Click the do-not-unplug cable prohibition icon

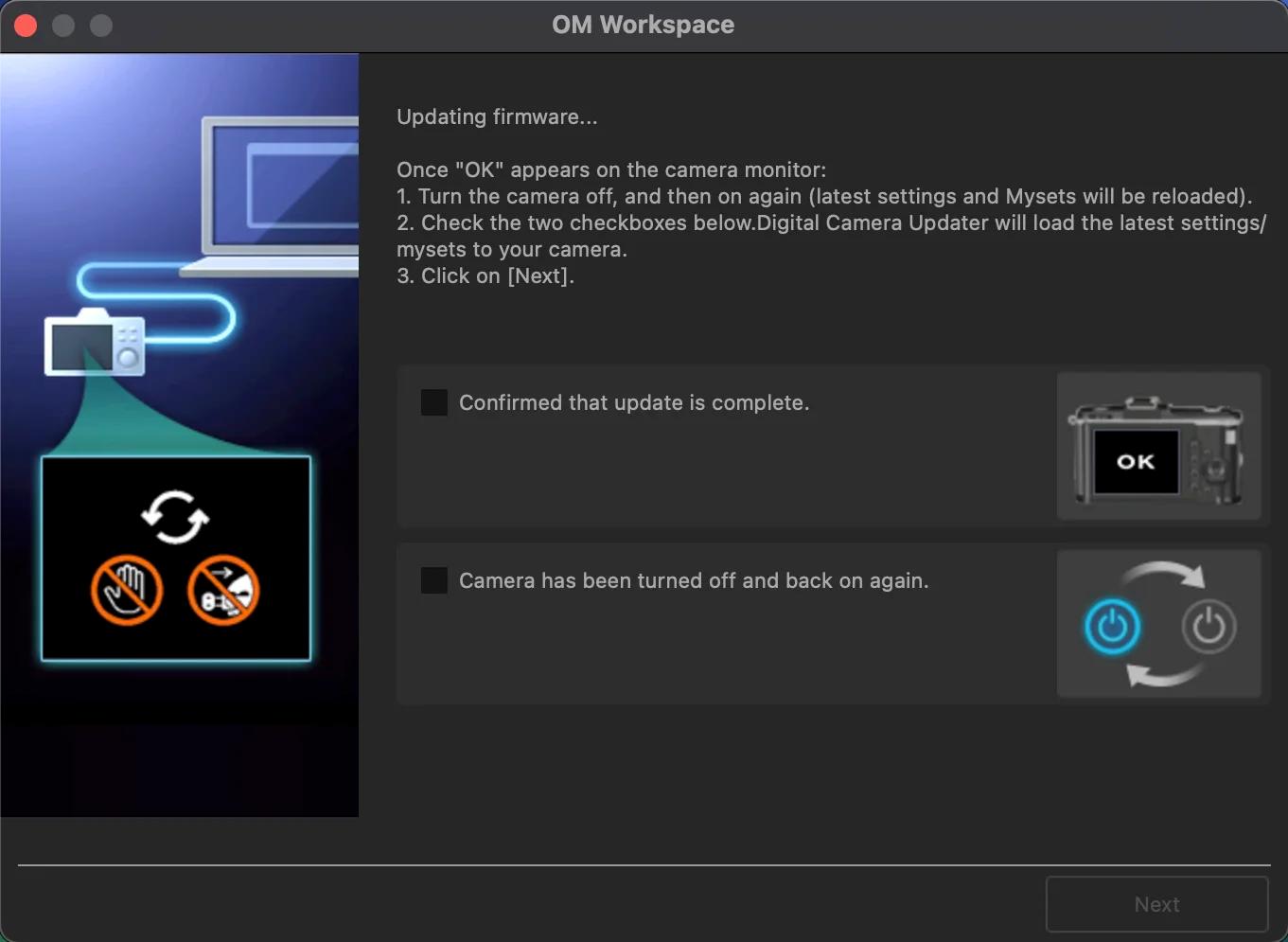point(223,591)
